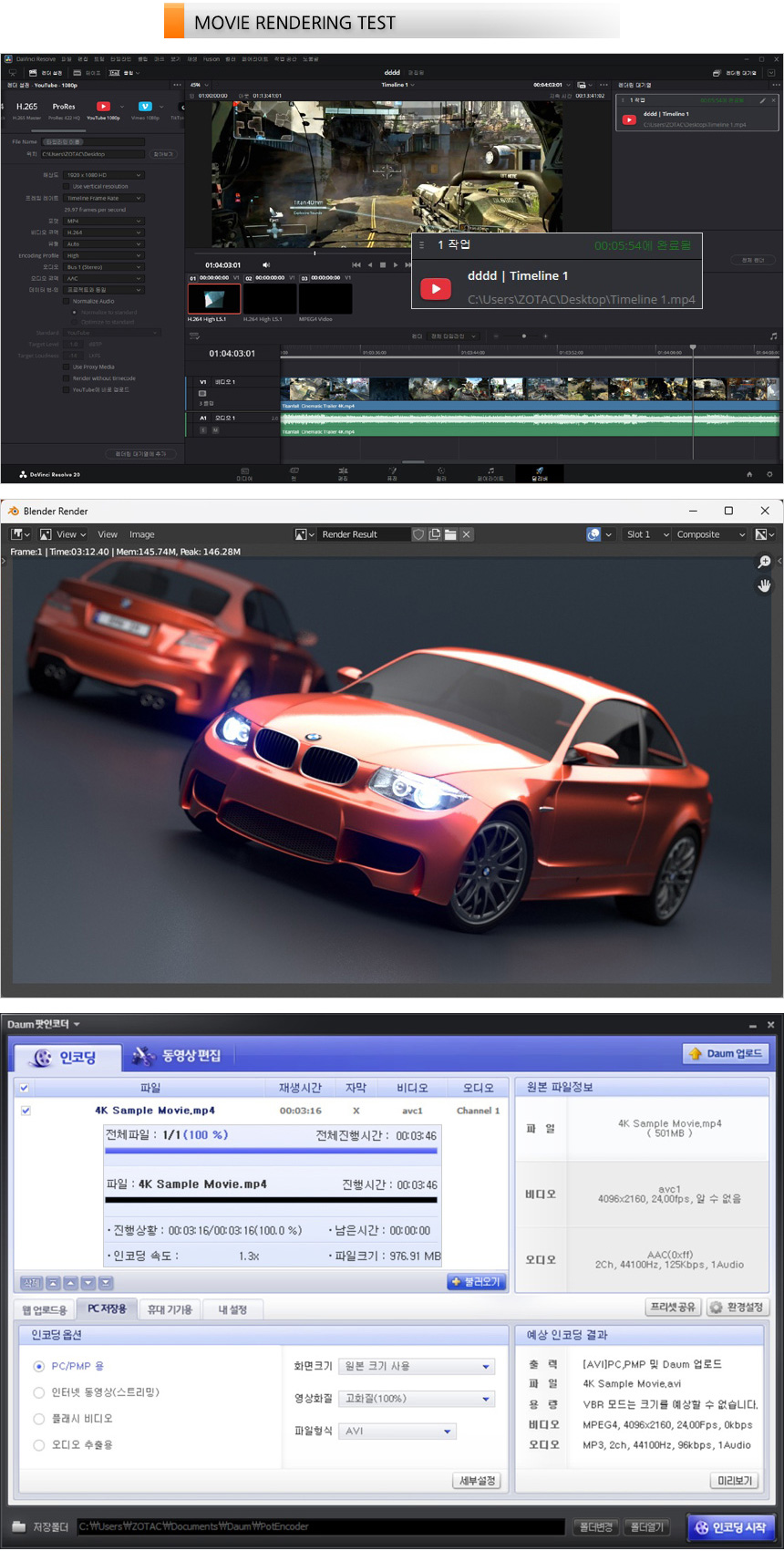Click the 불러오기 button to load files
784x1551 pixels.
point(476,1282)
